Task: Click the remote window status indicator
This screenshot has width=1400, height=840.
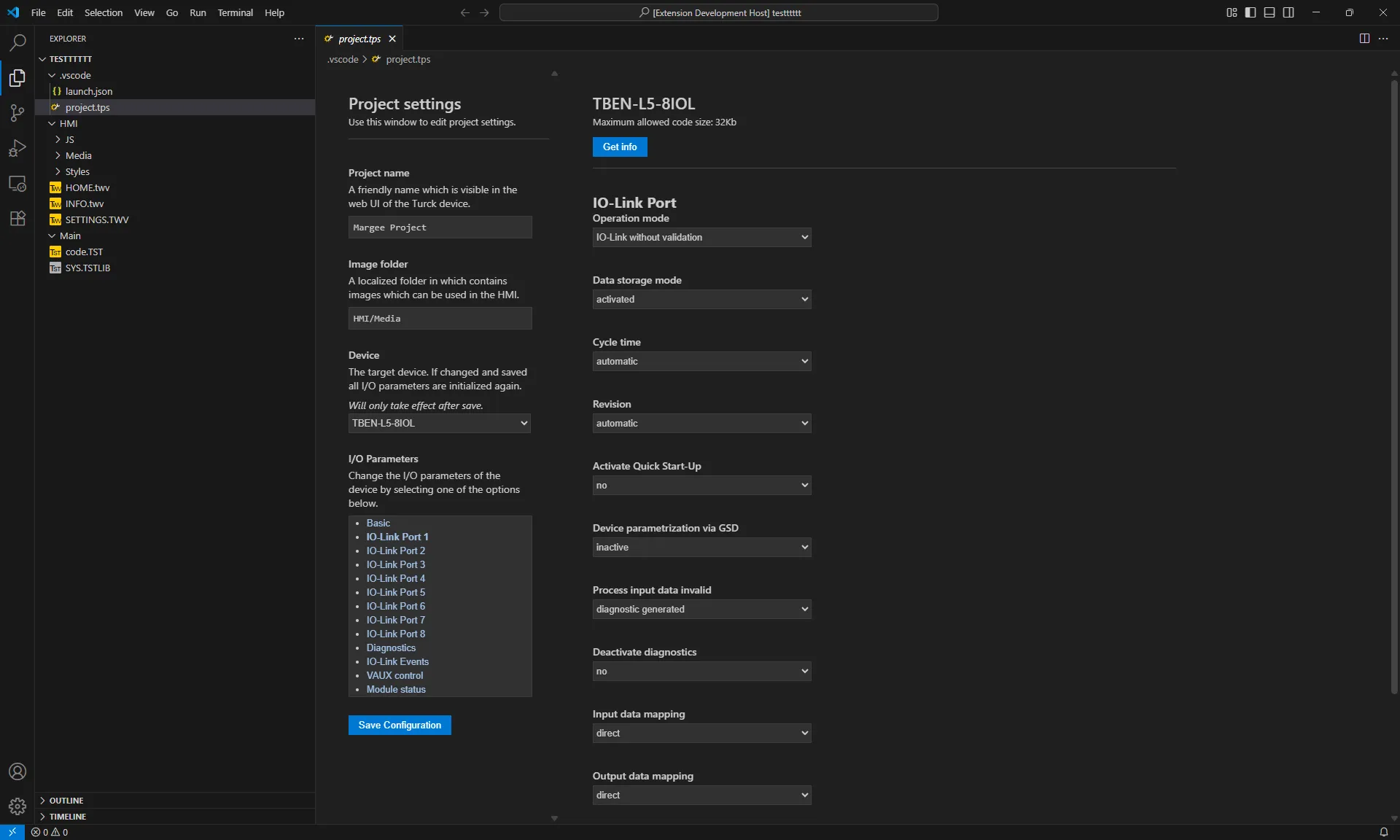Action: coord(12,832)
